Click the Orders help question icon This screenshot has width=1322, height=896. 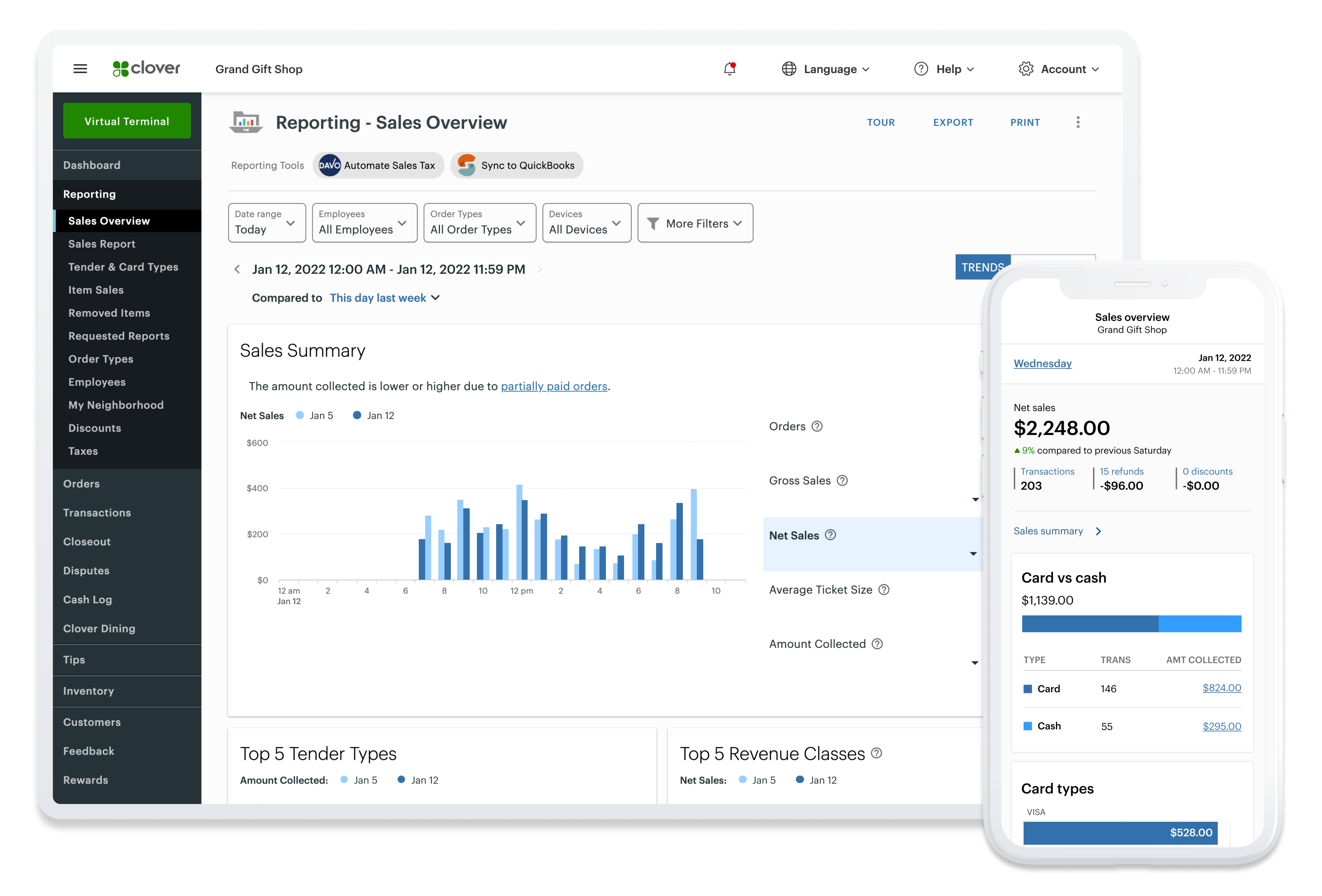(x=817, y=427)
